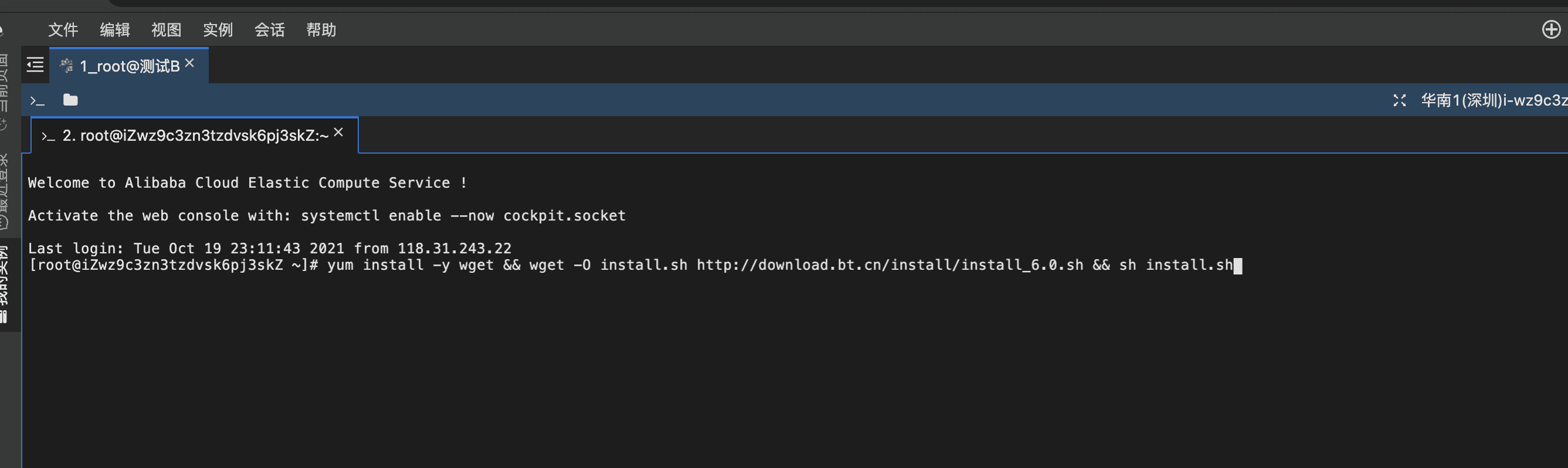Click the circled plus add icon
Screen dimensions: 1568x468
coord(1551,29)
